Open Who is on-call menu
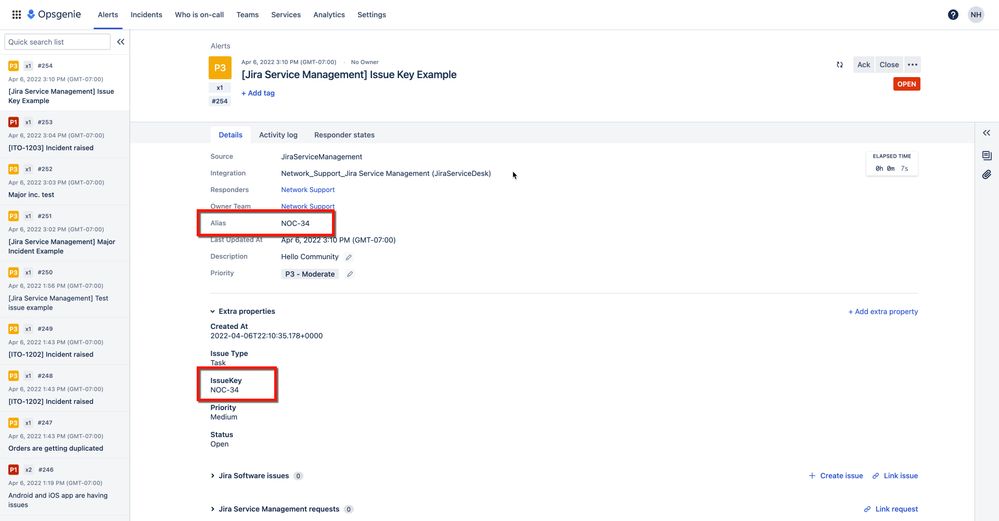 (199, 15)
